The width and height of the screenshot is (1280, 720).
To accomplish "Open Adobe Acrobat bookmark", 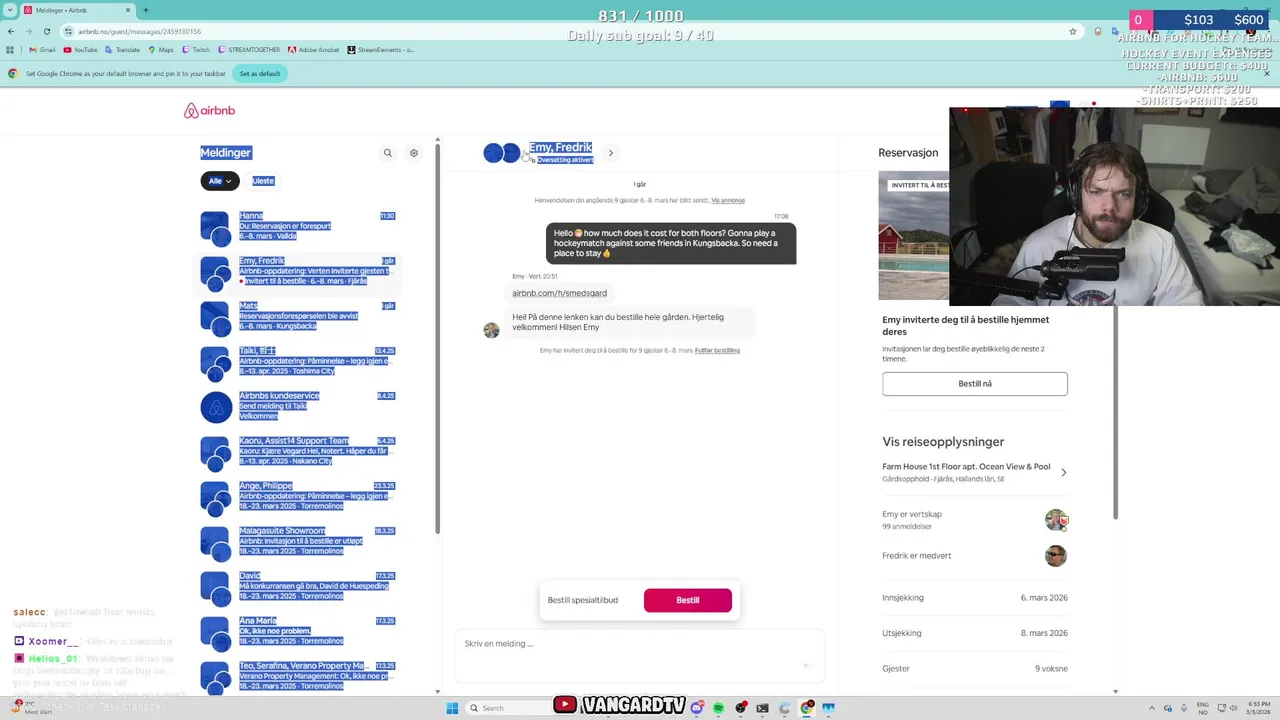I will (314, 49).
